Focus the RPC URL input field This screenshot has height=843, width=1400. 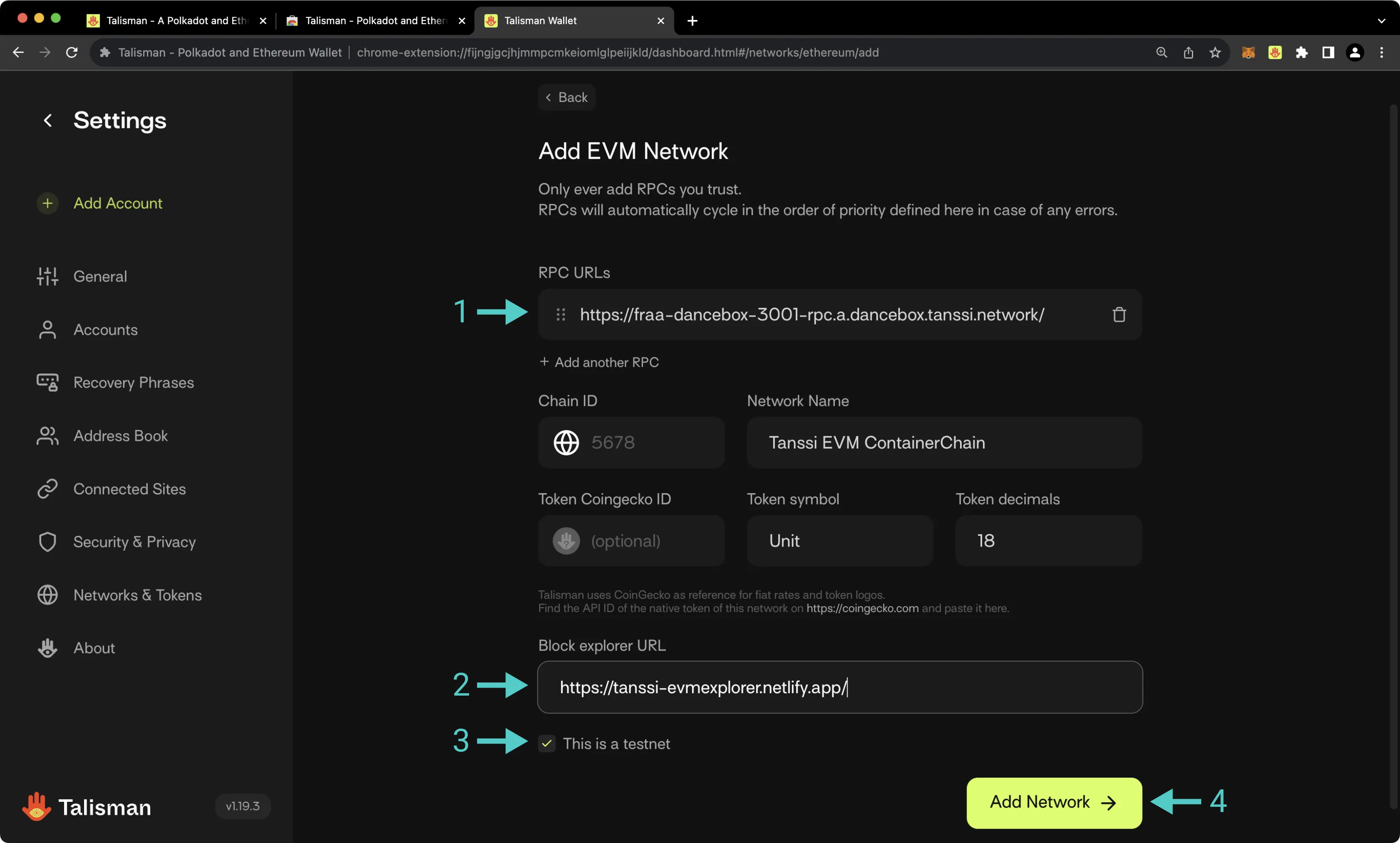point(839,315)
